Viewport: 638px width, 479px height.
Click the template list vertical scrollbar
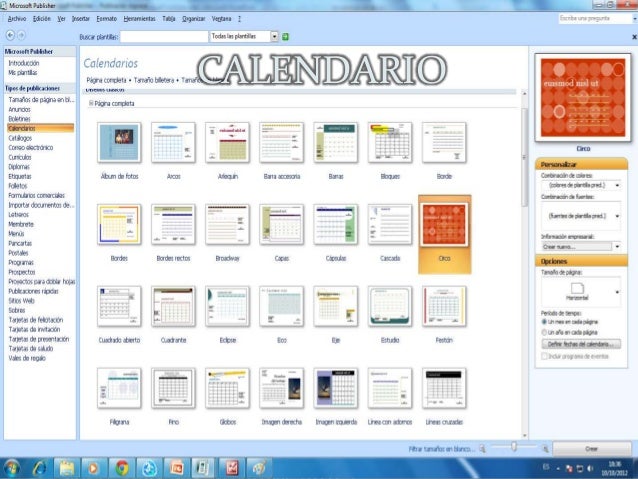pyautogui.click(x=524, y=155)
